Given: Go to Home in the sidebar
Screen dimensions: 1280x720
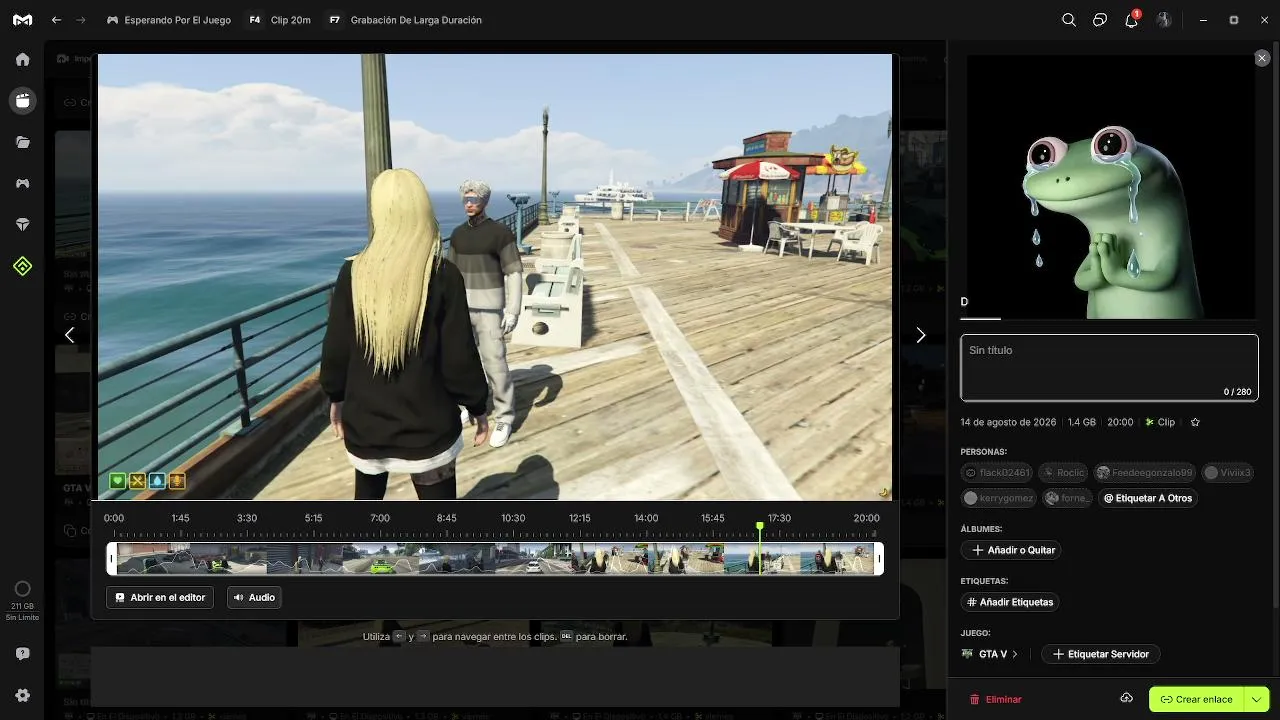Looking at the screenshot, I should (x=22, y=60).
